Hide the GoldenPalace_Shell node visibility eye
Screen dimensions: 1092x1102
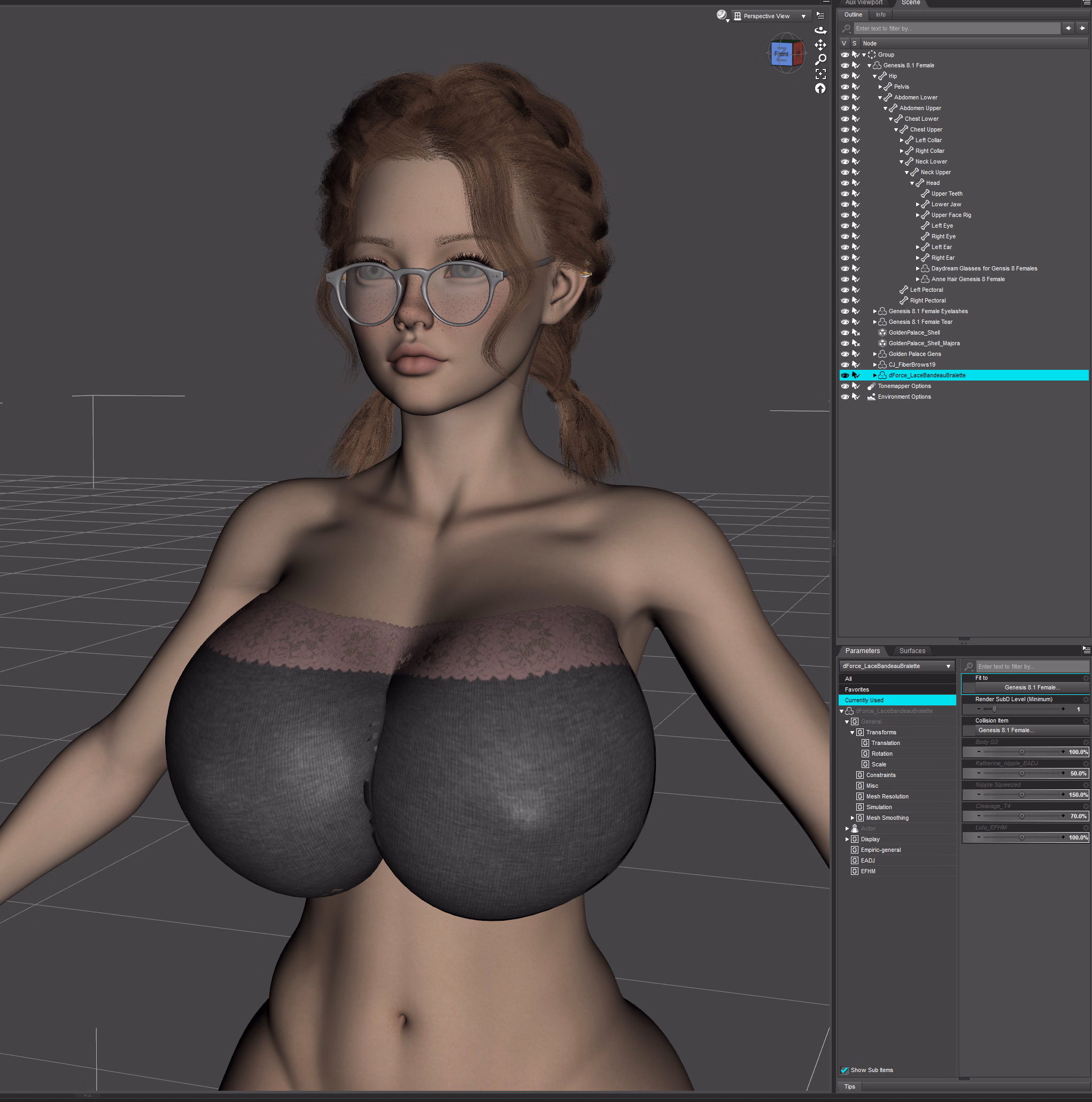pos(845,332)
